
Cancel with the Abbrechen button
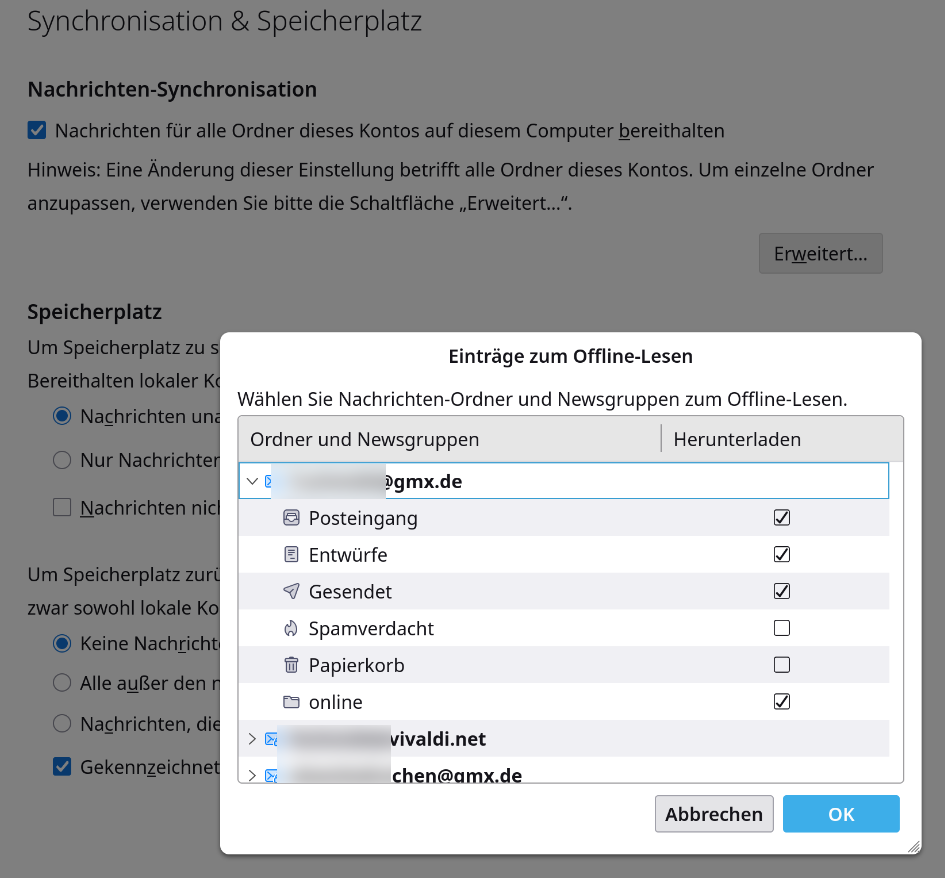coord(714,814)
